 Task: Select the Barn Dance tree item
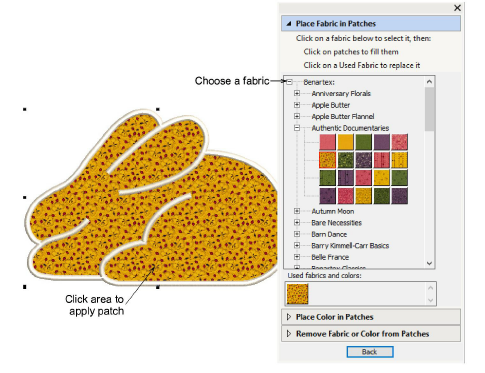coord(329,234)
